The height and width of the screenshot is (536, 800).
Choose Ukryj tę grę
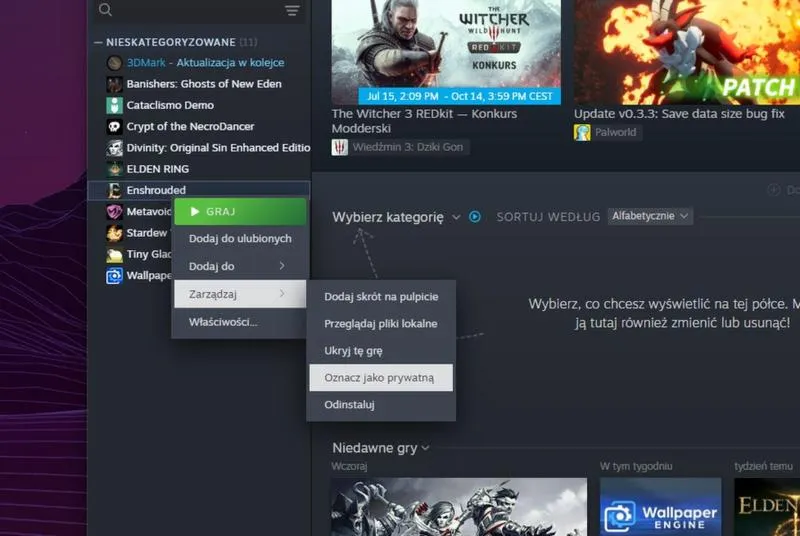tap(381, 351)
